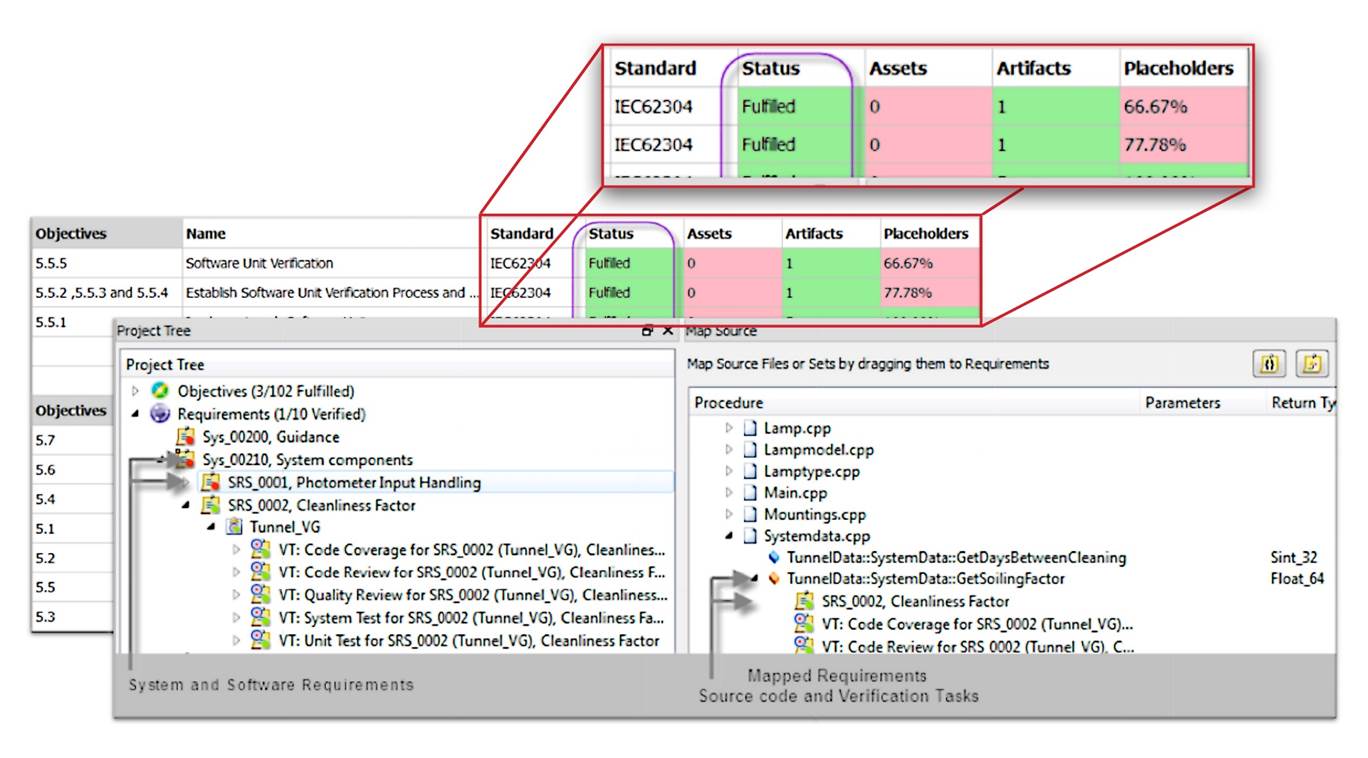Select the TunnelData::SystemData::GetSoilingFactor procedure
Viewport: 1368px width, 758px height.
click(925, 579)
